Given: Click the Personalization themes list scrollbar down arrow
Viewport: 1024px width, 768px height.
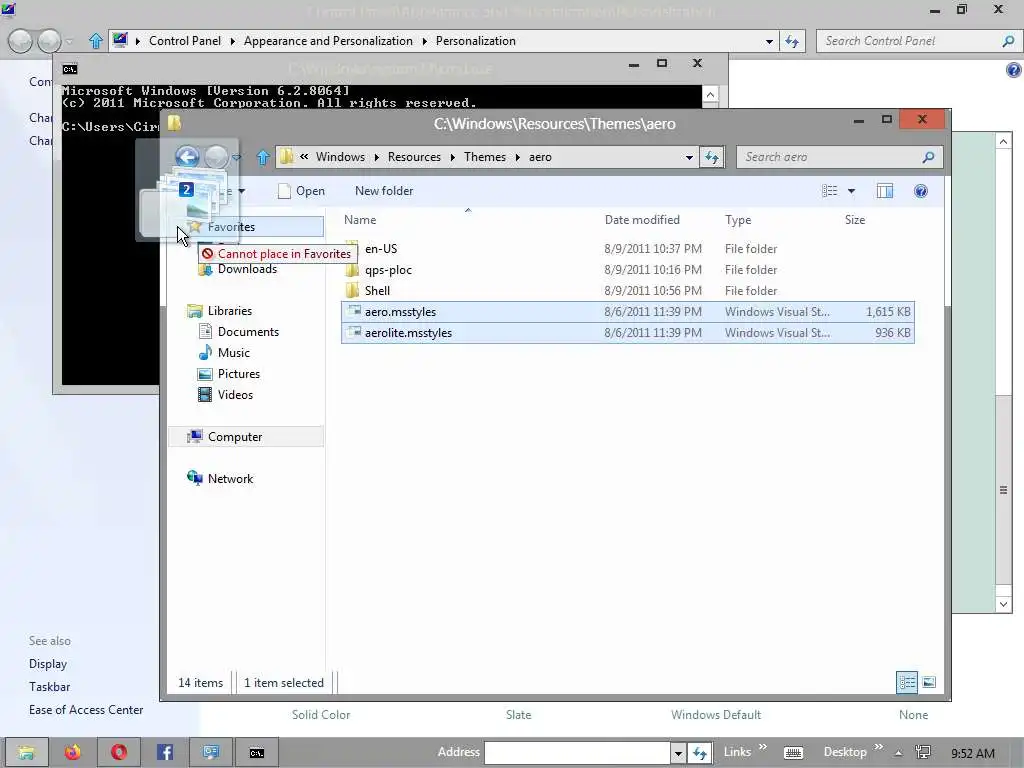Looking at the screenshot, I should coord(1004,604).
